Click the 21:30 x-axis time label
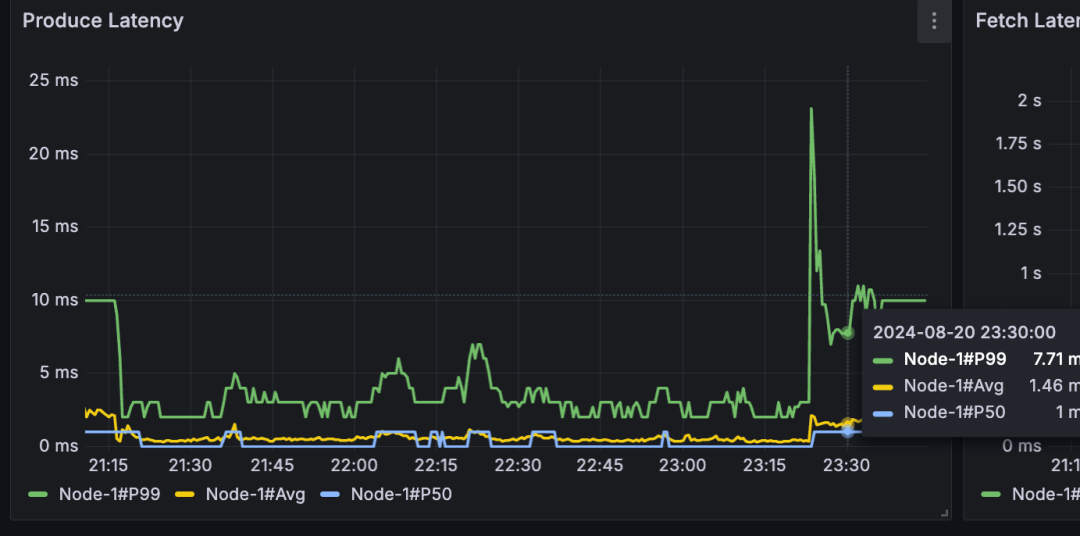The height and width of the screenshot is (536, 1080). pos(190,465)
